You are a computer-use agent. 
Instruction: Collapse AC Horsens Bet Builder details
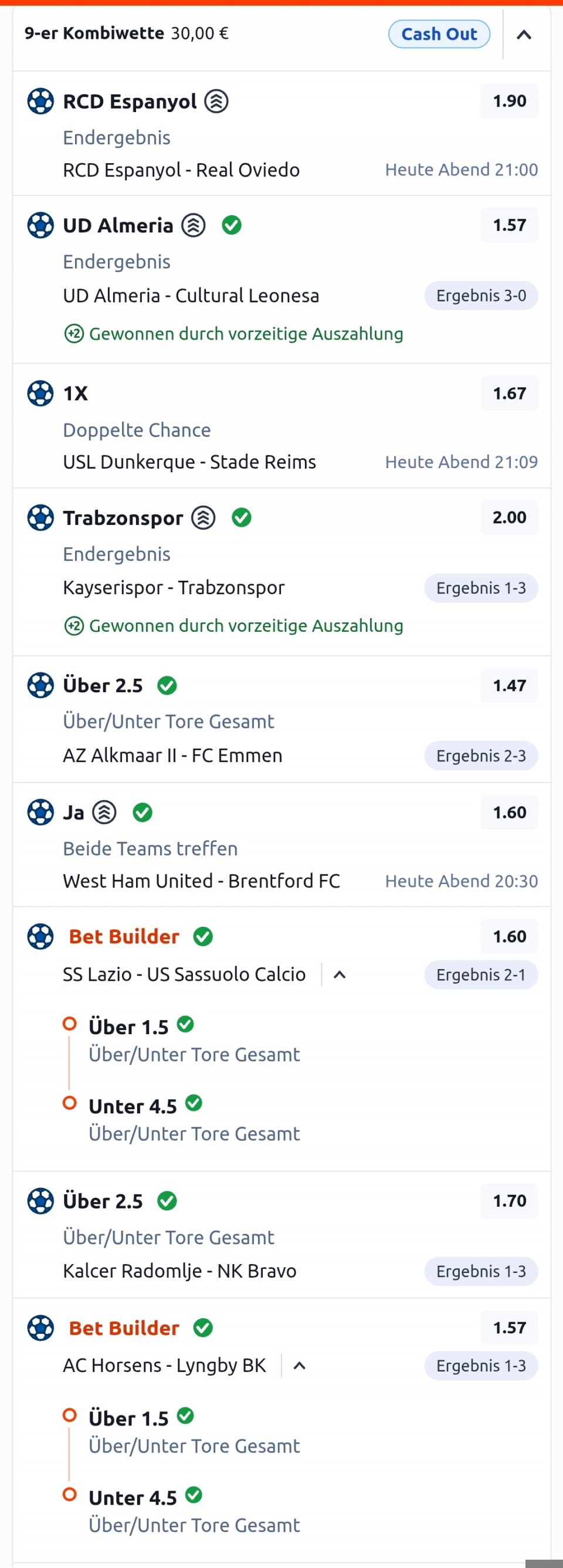pos(299,1366)
